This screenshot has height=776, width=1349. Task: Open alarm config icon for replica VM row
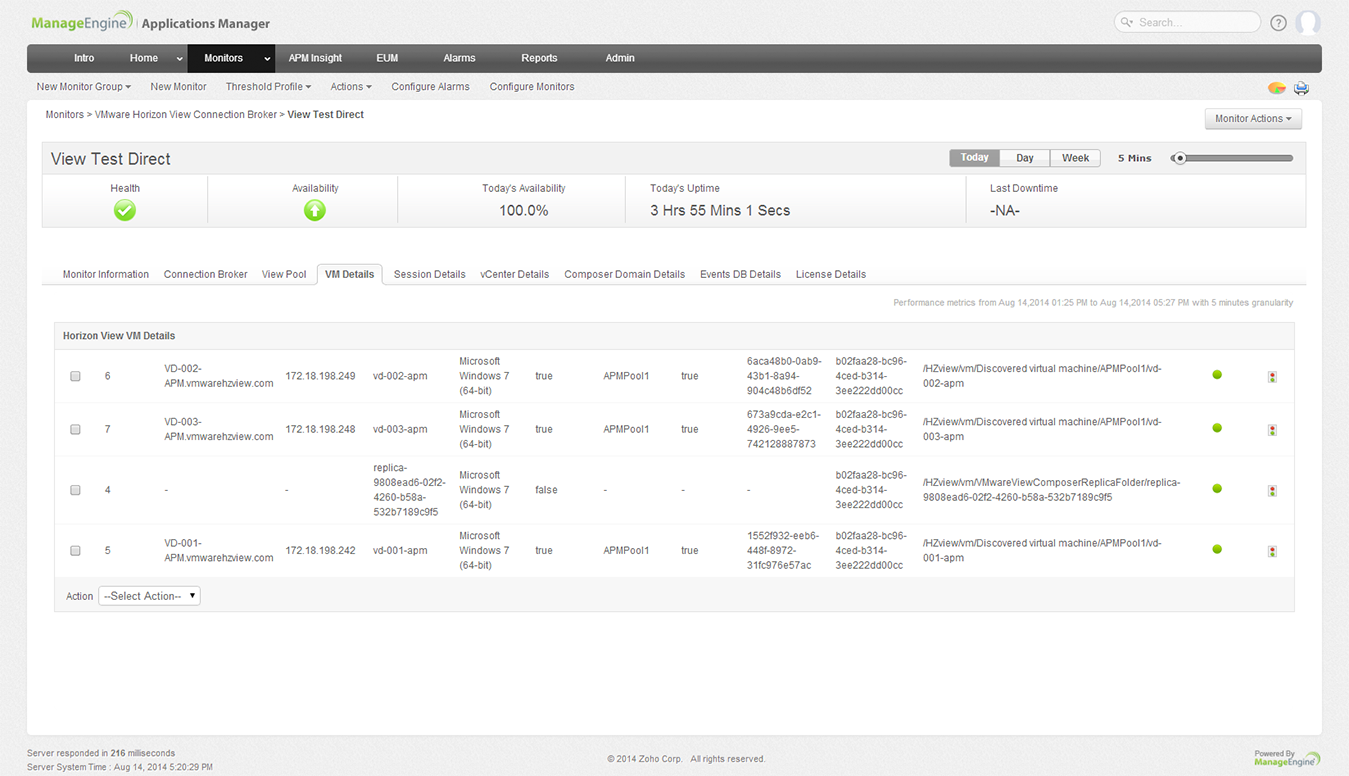1272,491
